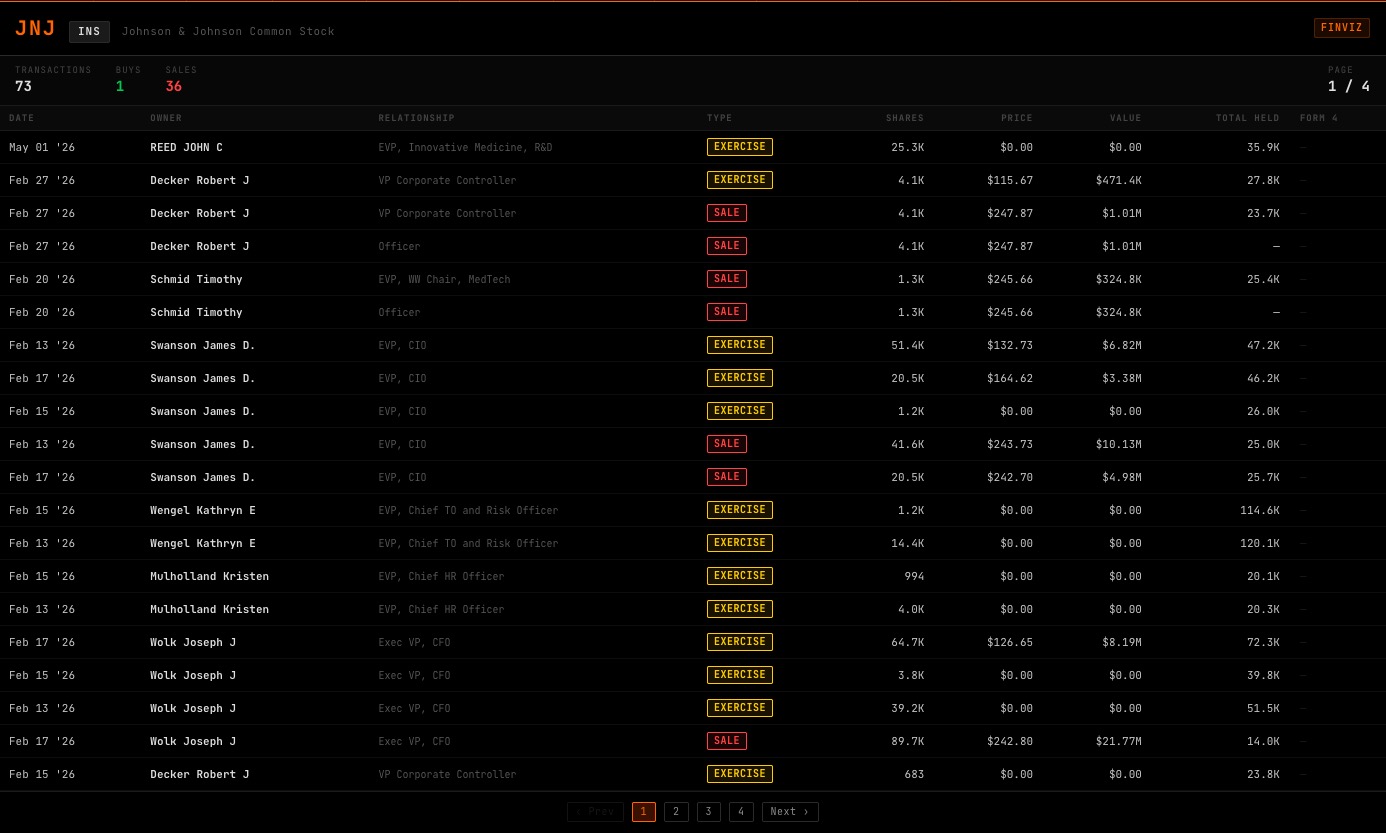Select the 39.8K total held cell
The width and height of the screenshot is (1386, 833).
pyautogui.click(x=1263, y=675)
